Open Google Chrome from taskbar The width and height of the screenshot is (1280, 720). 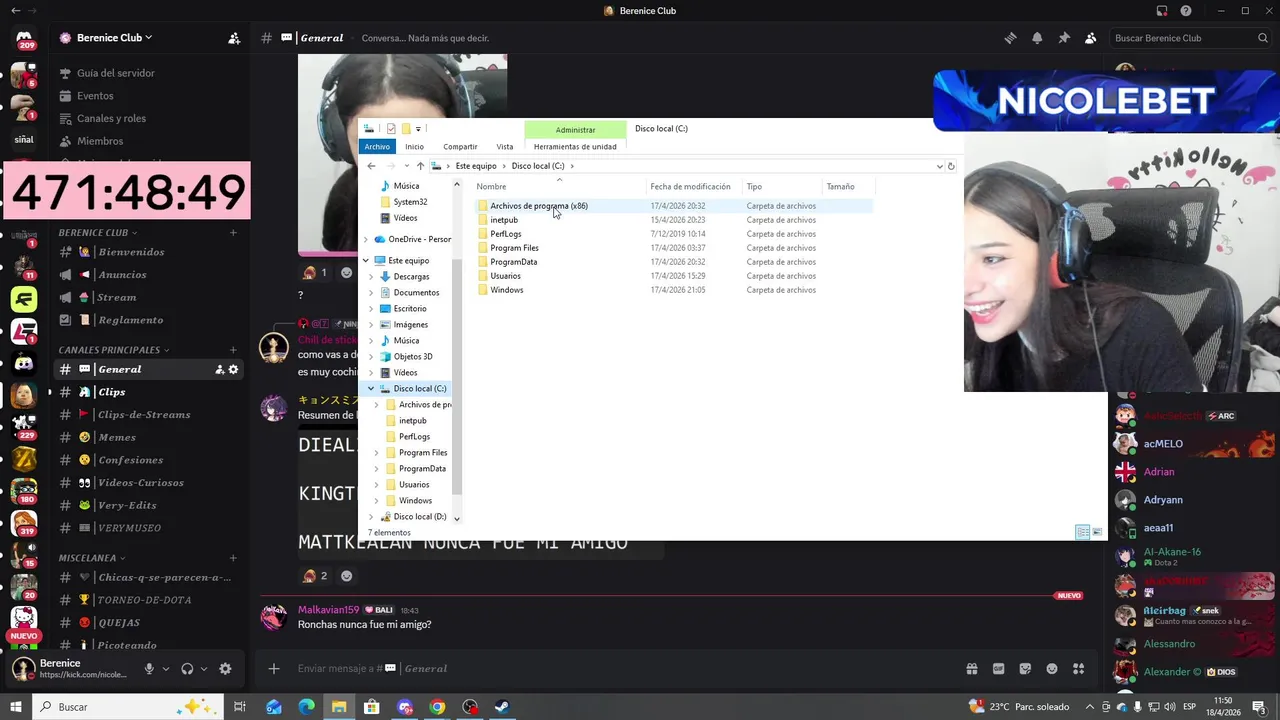[437, 707]
